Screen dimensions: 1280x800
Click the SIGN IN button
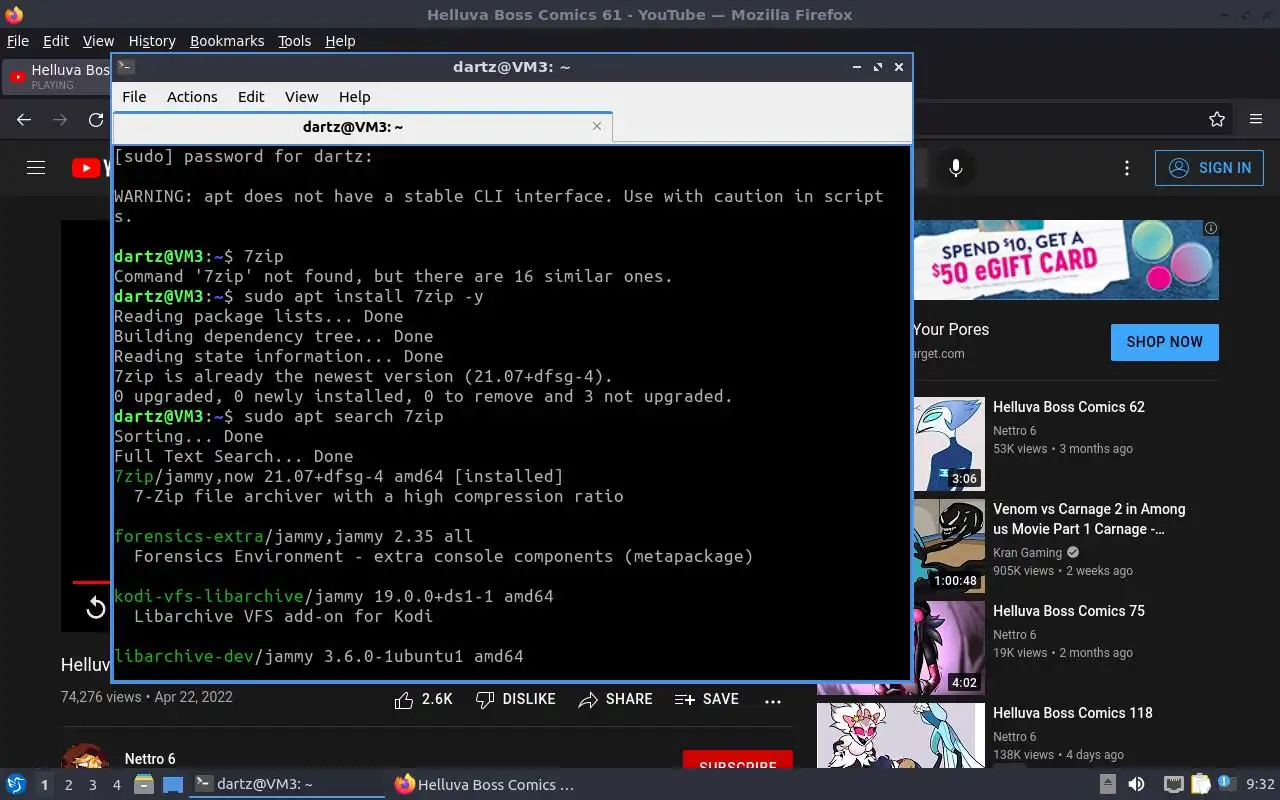1209,168
